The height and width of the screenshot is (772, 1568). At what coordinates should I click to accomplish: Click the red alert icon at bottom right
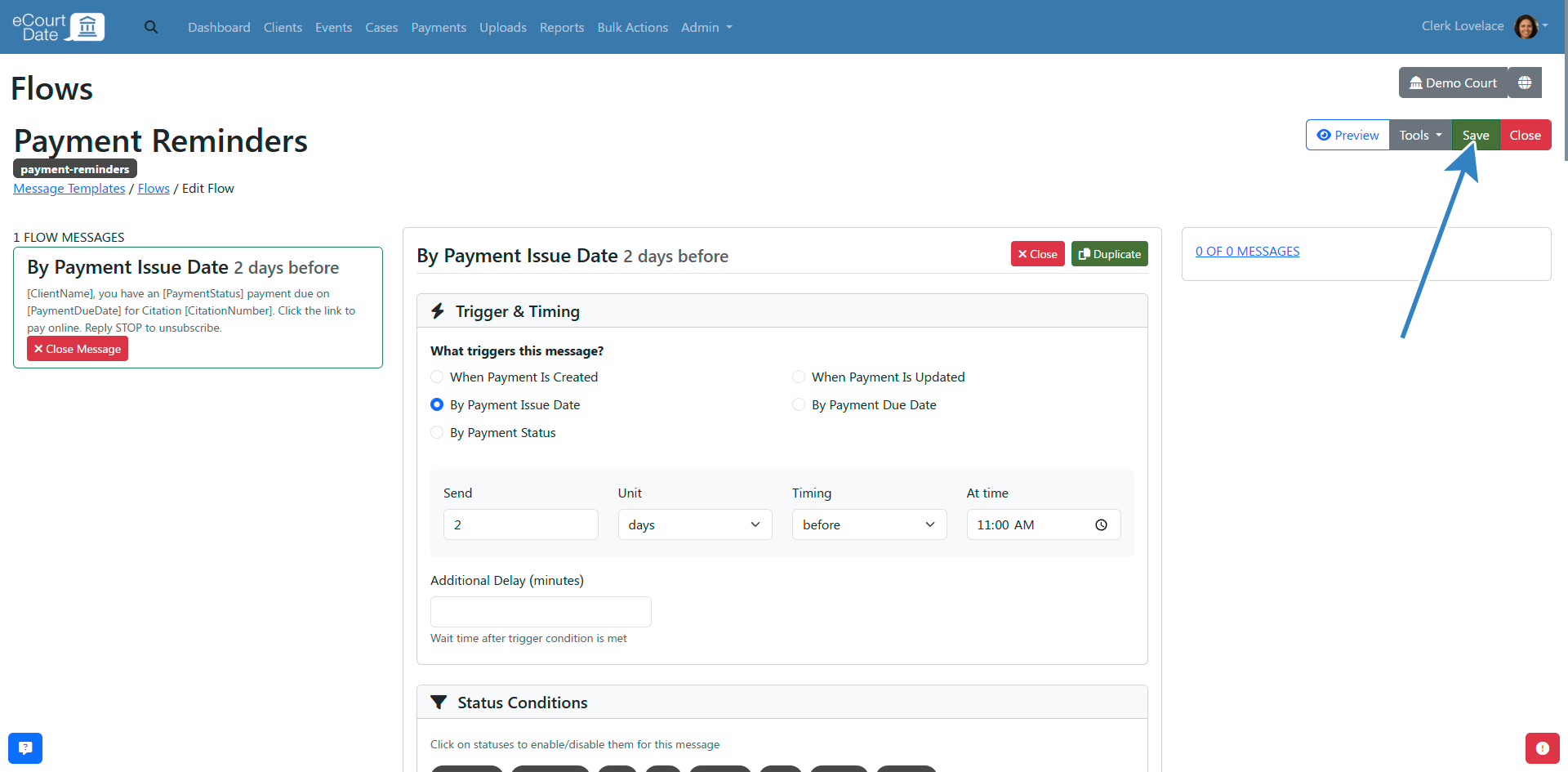point(1542,747)
